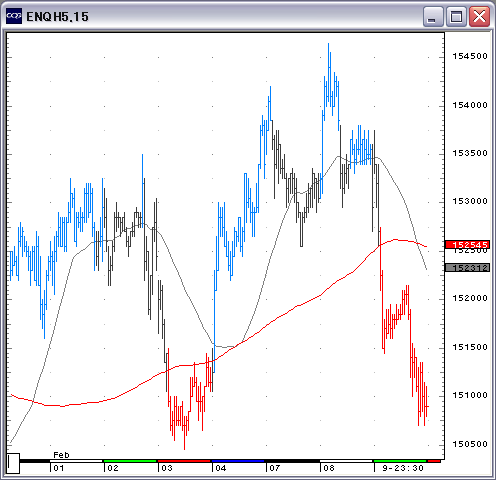Maximize the ENQH5,15 chart window
The height and width of the screenshot is (480, 496).
click(456, 16)
